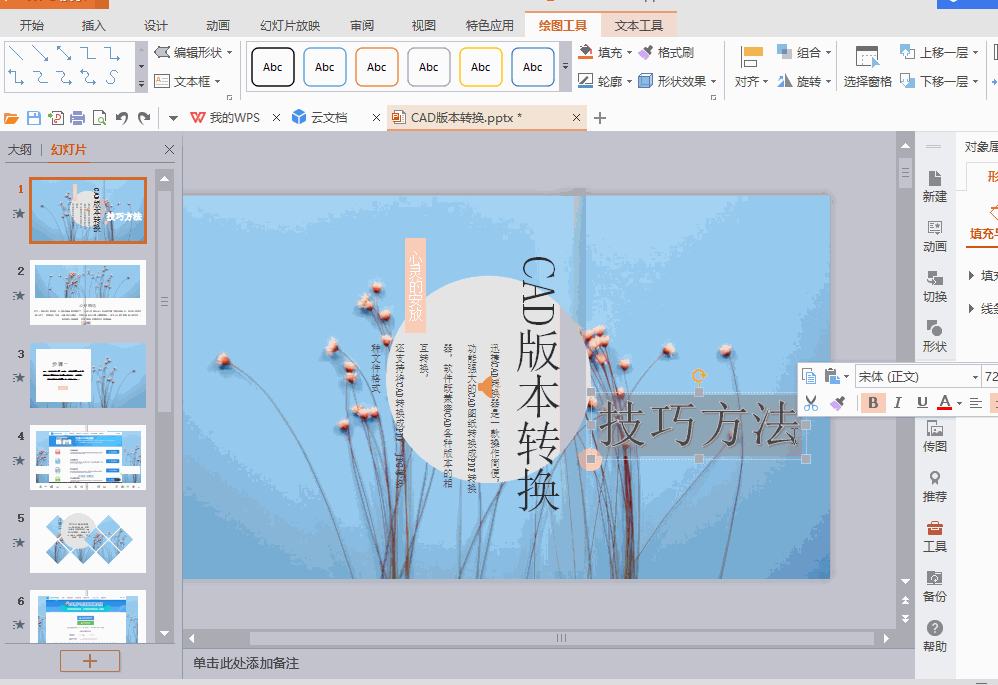Click the rotation handle above the text box
Viewport: 998px width, 685px height.
(x=699, y=376)
